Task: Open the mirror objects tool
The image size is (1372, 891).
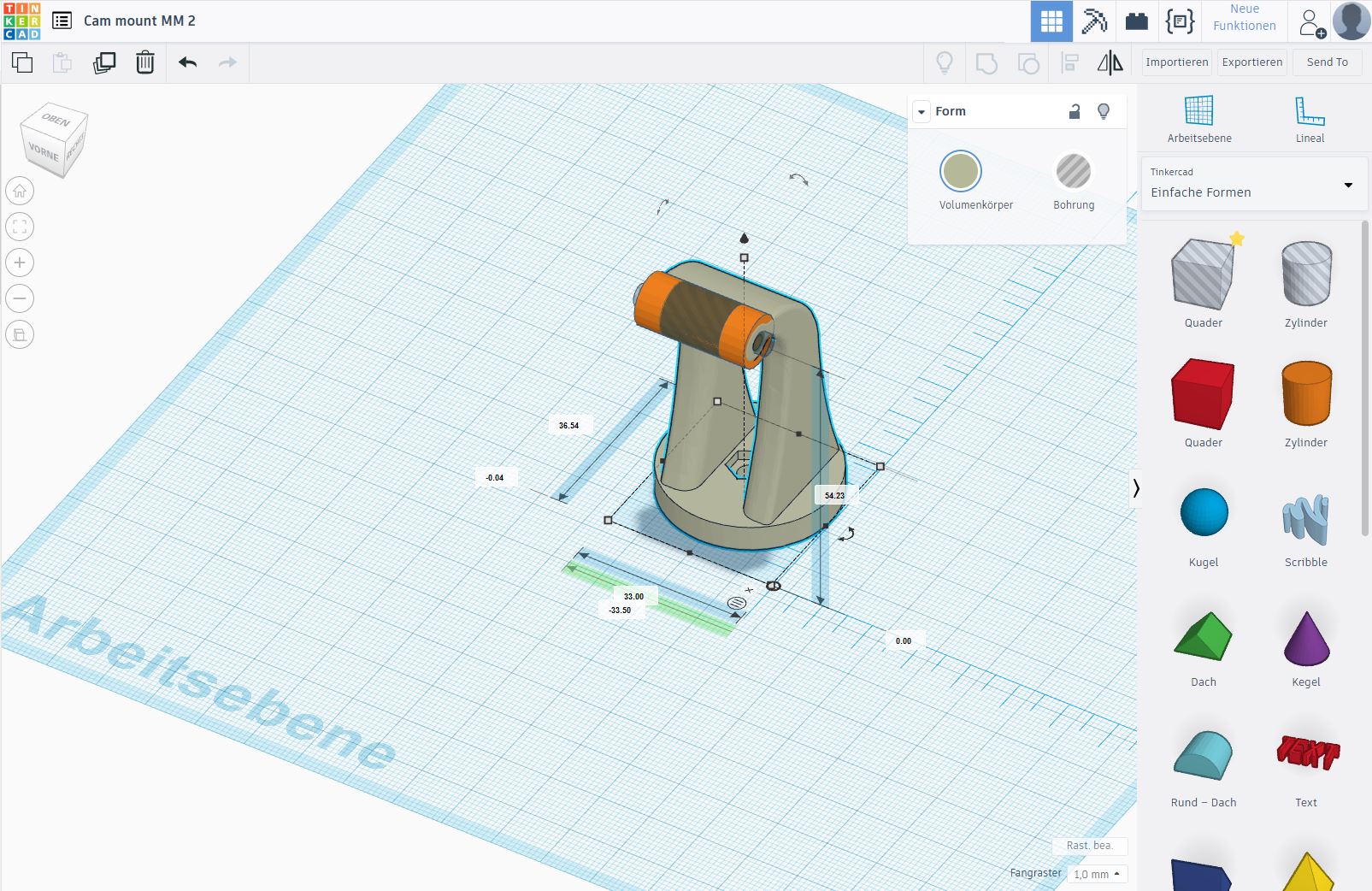Action: [x=1110, y=62]
